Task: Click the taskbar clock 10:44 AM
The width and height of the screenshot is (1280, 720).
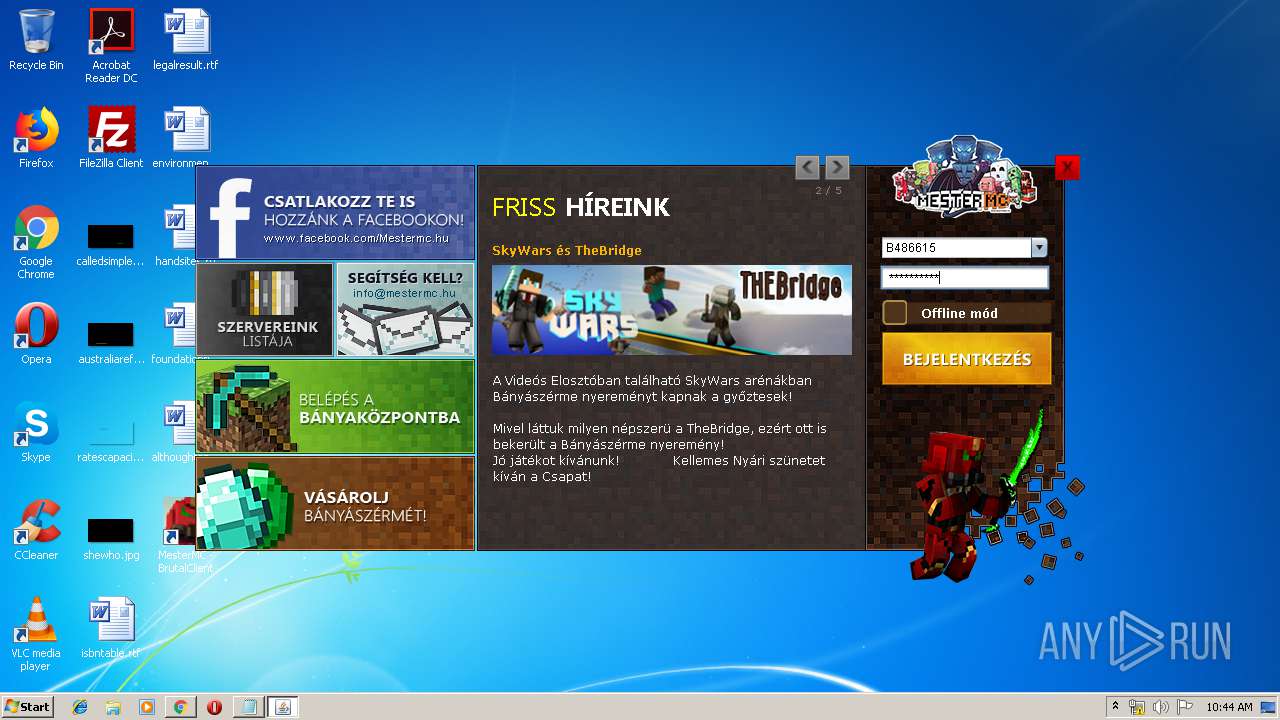Action: 1229,707
